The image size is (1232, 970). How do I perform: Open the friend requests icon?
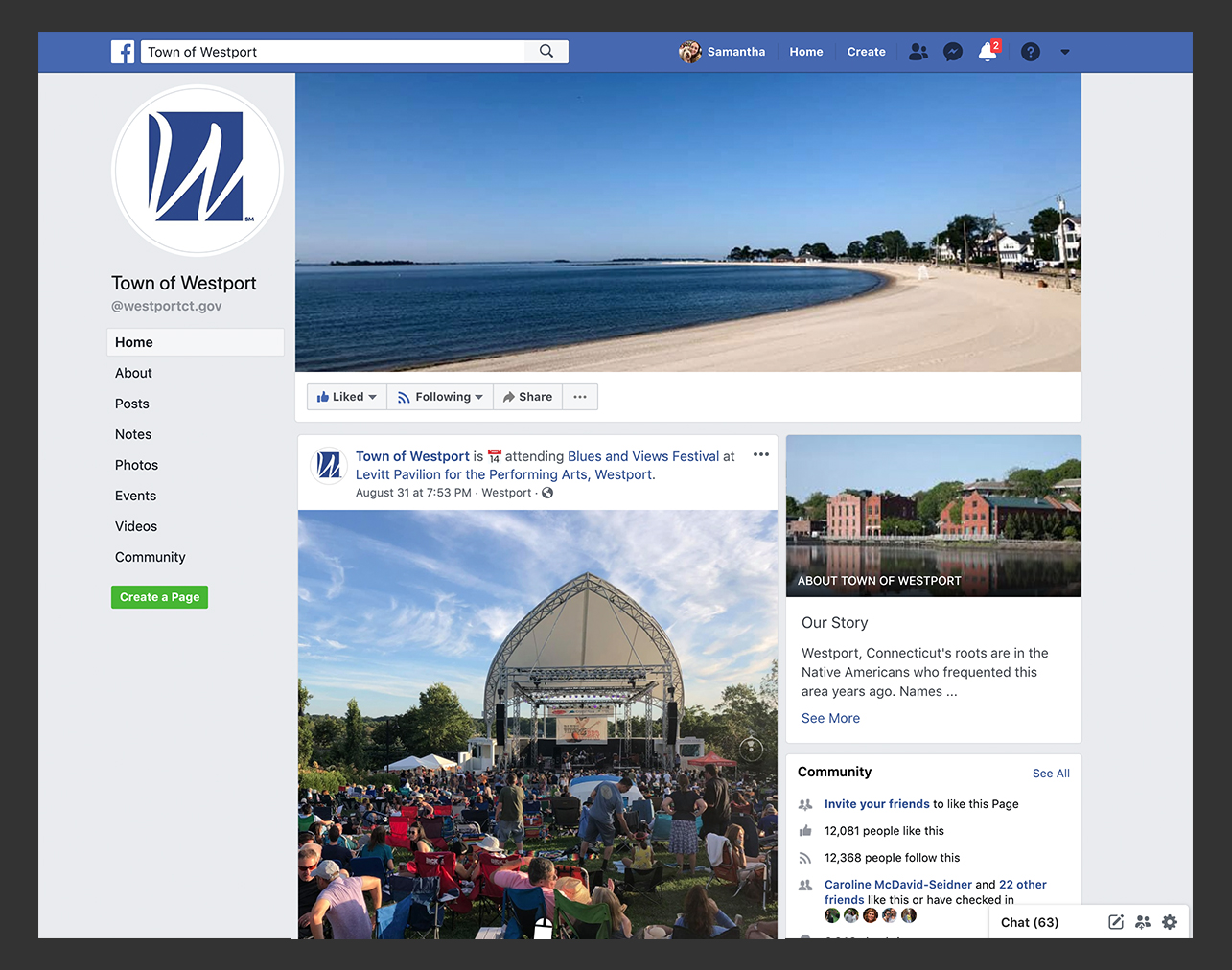pyautogui.click(x=918, y=52)
